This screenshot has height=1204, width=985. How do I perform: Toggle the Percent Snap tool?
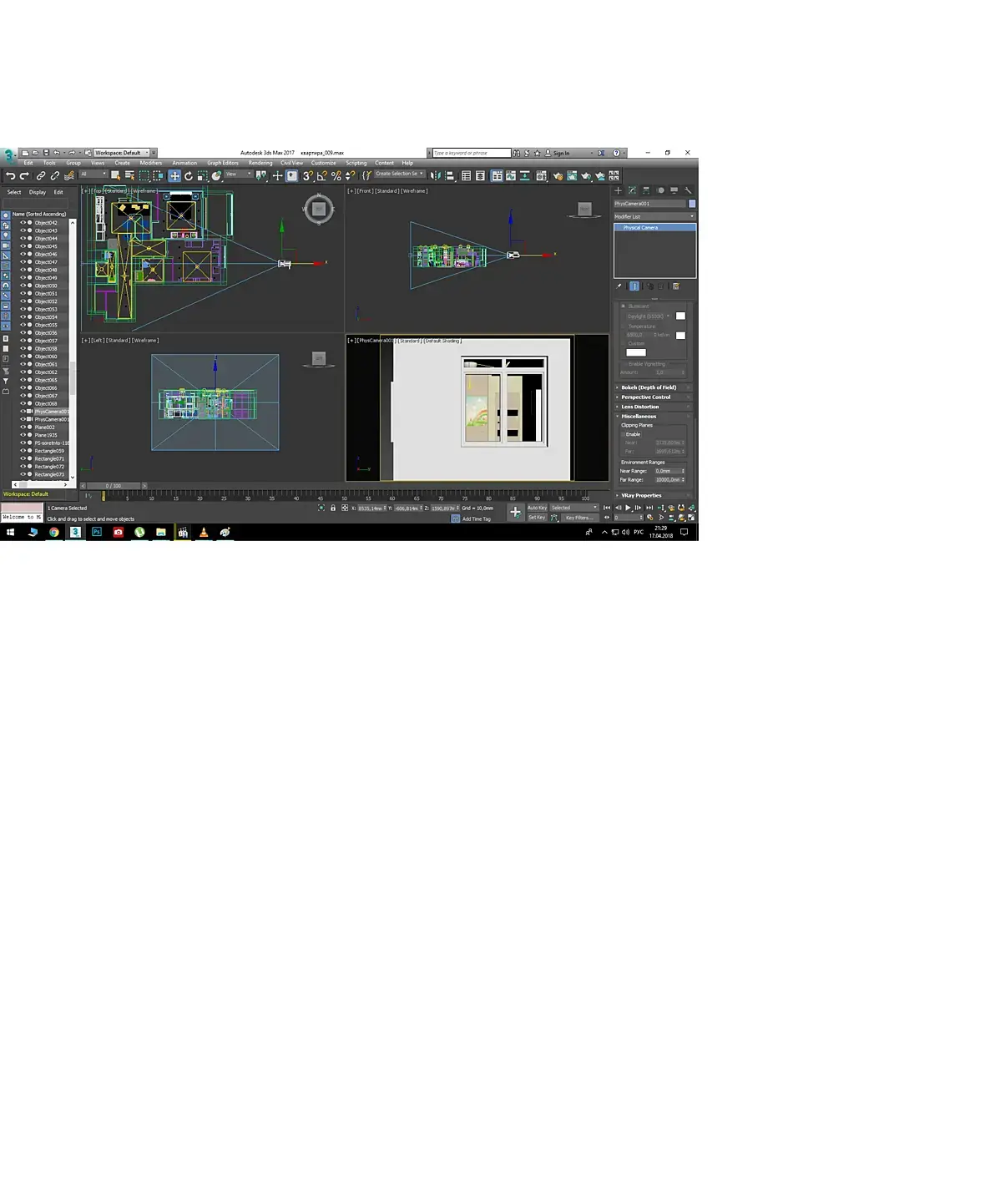336,176
